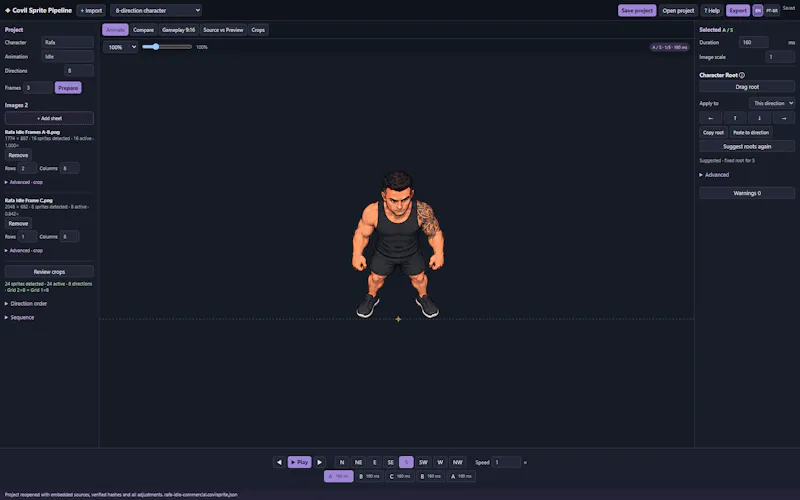The image size is (800, 500).
Task: Open the Source vs Preview tab
Action: tap(223, 30)
